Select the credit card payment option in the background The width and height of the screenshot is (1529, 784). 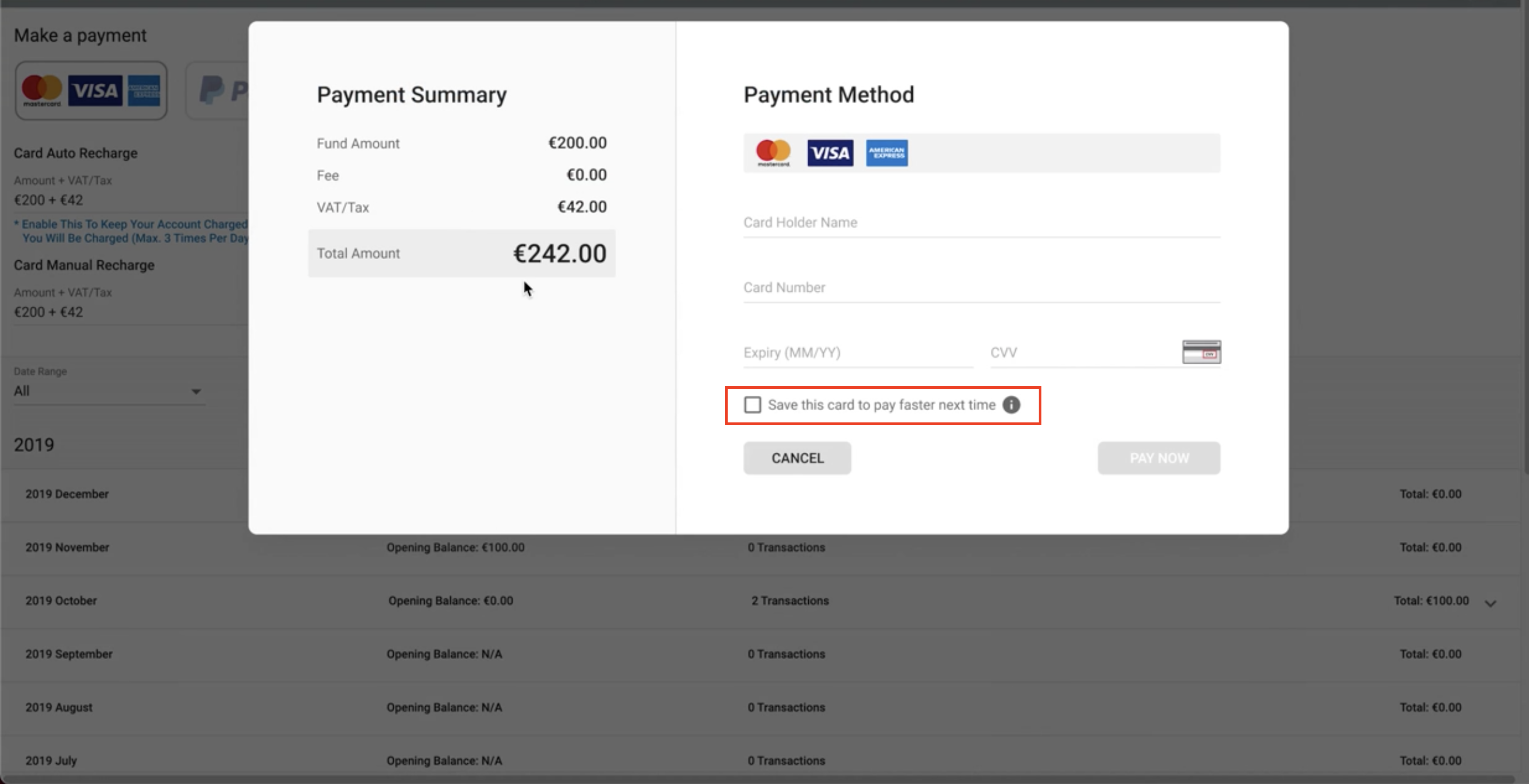click(91, 91)
